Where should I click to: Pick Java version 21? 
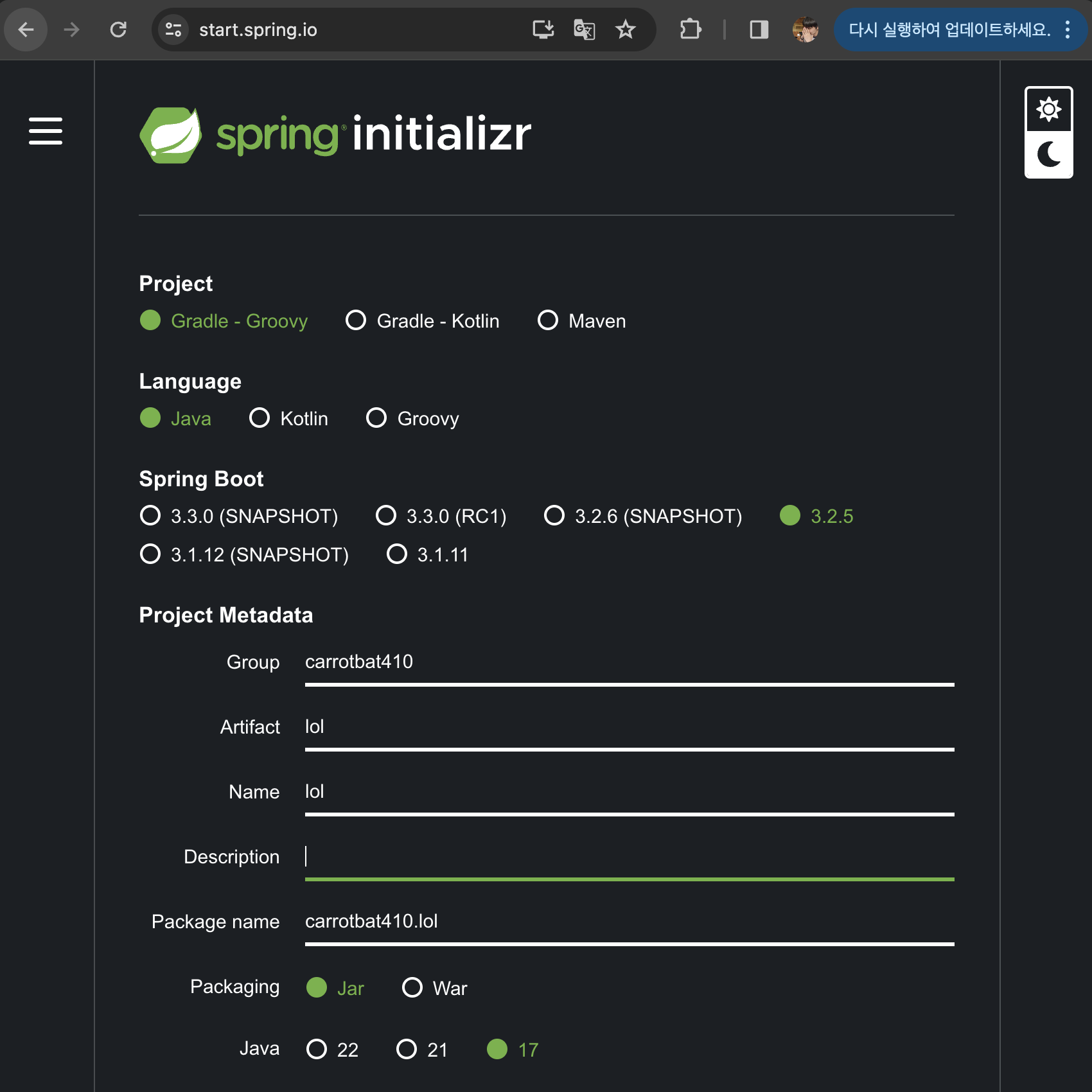407,1049
